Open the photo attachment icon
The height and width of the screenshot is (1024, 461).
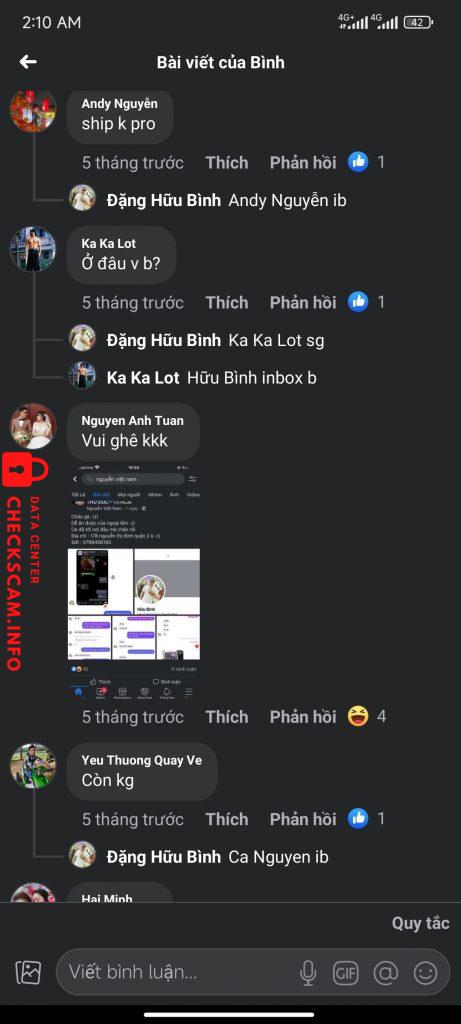pos(28,973)
